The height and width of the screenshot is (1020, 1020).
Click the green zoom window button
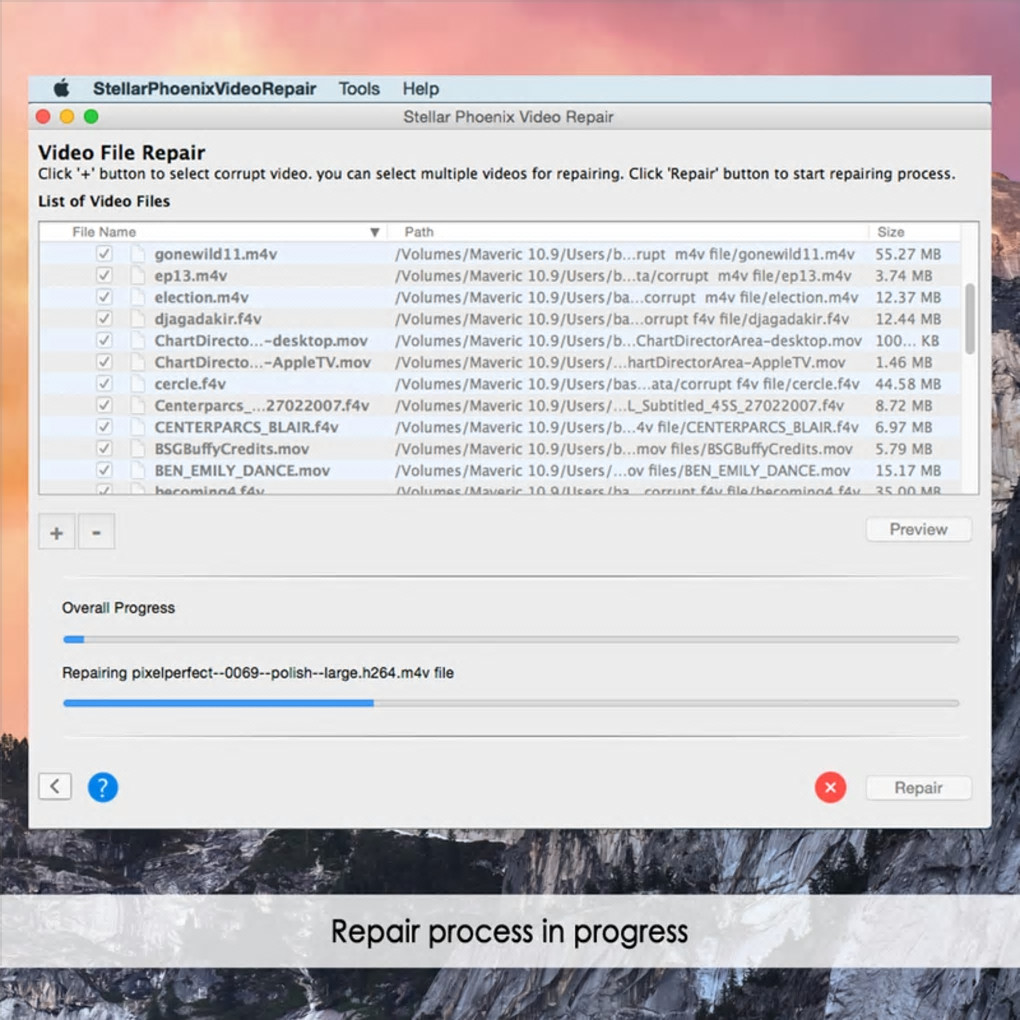91,116
